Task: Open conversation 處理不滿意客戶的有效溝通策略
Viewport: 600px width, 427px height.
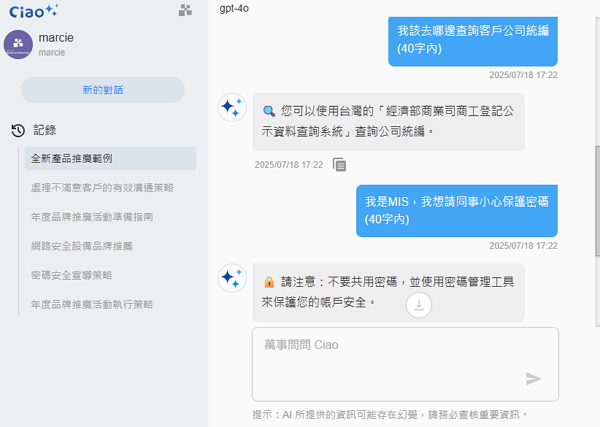Action: pos(102,187)
